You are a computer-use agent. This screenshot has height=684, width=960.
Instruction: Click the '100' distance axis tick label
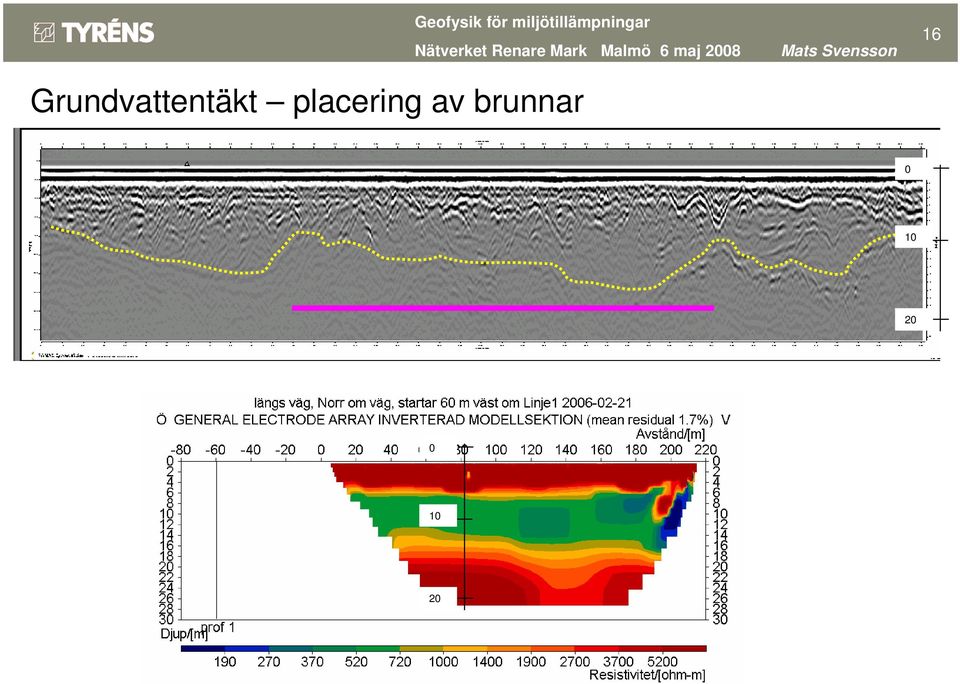(496, 449)
